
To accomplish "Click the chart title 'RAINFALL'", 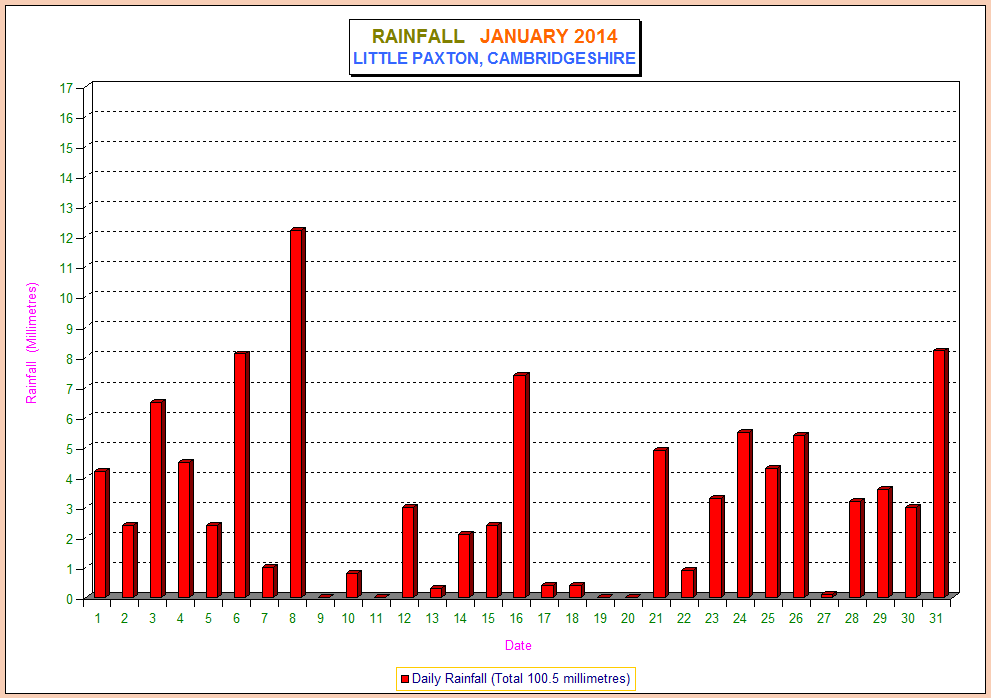I will pos(418,37).
